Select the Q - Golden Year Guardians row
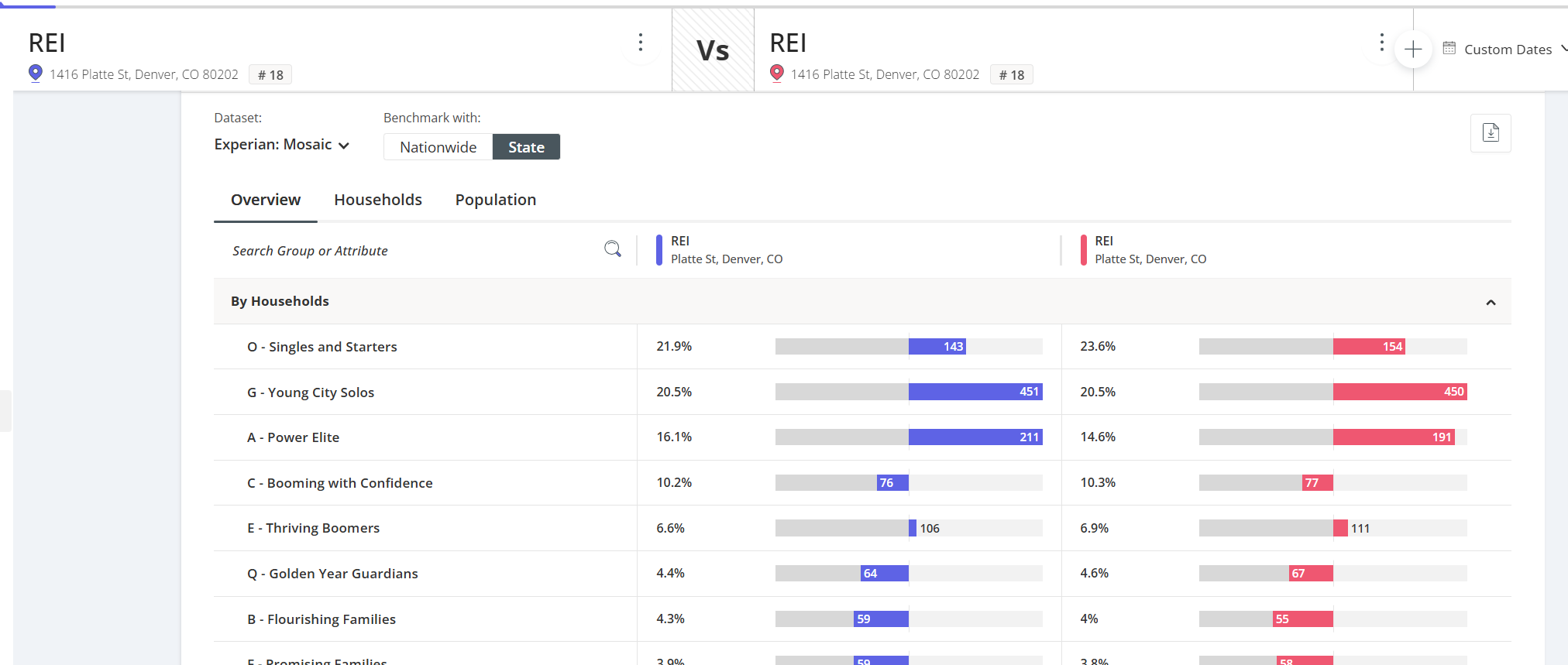This screenshot has width=1568, height=665. click(862, 574)
